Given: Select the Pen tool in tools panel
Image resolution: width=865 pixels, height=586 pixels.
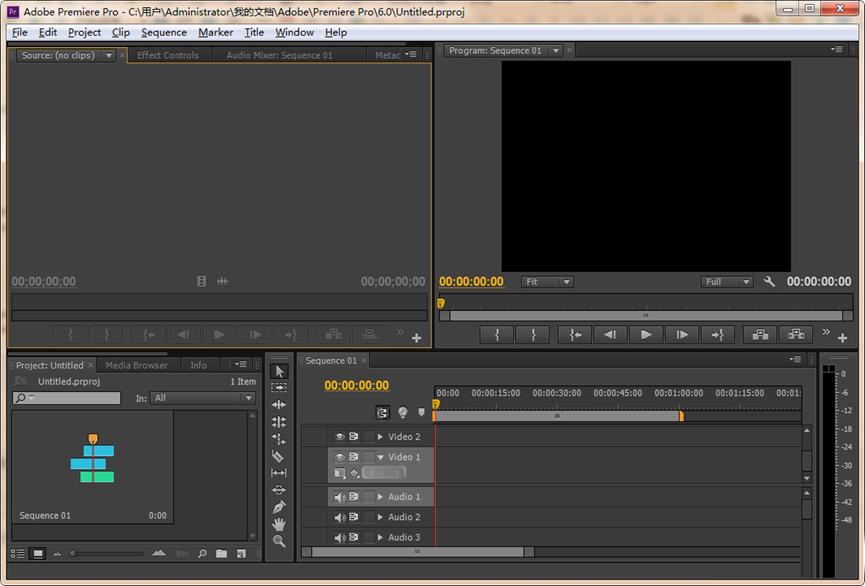Looking at the screenshot, I should click(x=279, y=507).
